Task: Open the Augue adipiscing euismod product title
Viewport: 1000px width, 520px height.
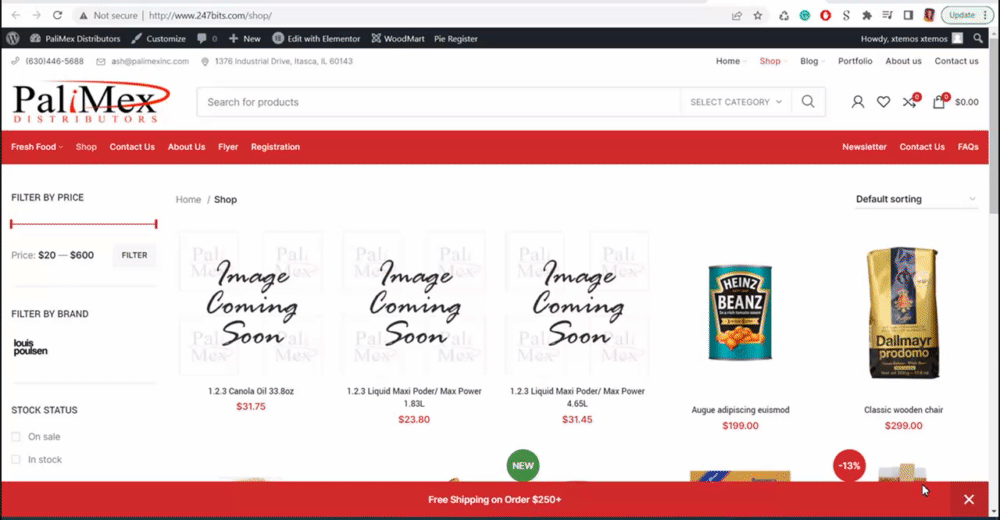Action: click(x=740, y=410)
